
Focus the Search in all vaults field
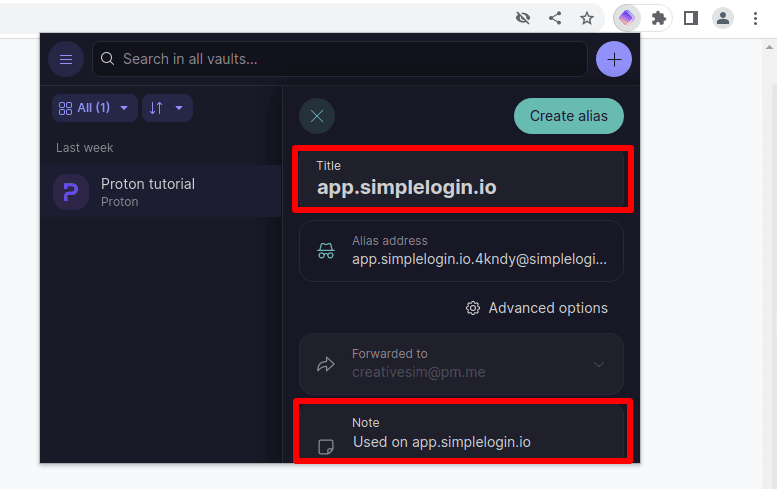click(x=339, y=59)
